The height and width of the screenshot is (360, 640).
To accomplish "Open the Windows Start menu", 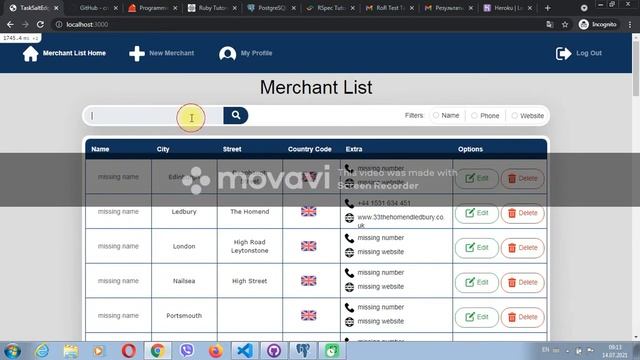I will click(12, 351).
